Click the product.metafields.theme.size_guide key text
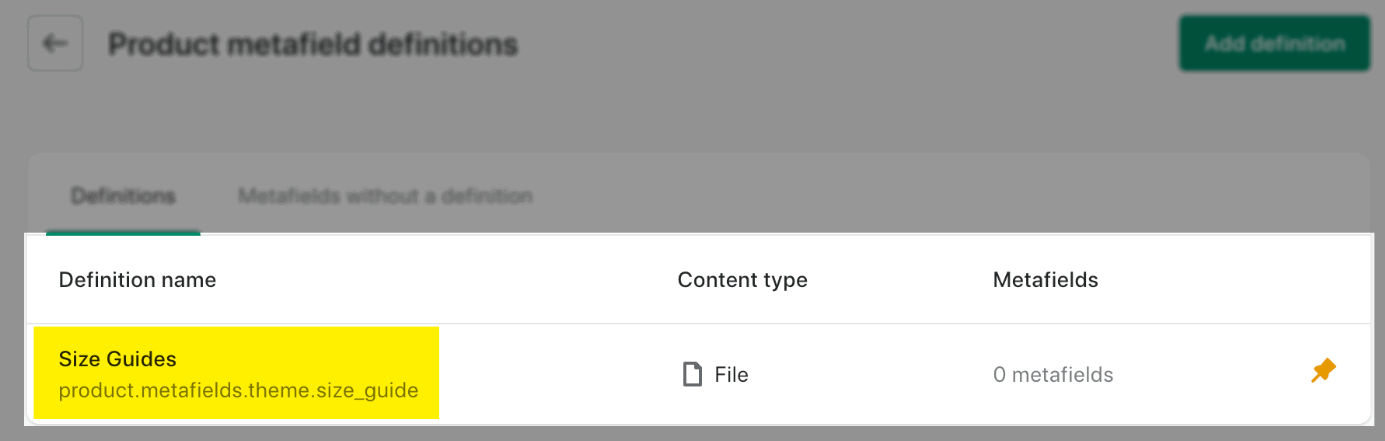The image size is (1385, 441). click(238, 390)
